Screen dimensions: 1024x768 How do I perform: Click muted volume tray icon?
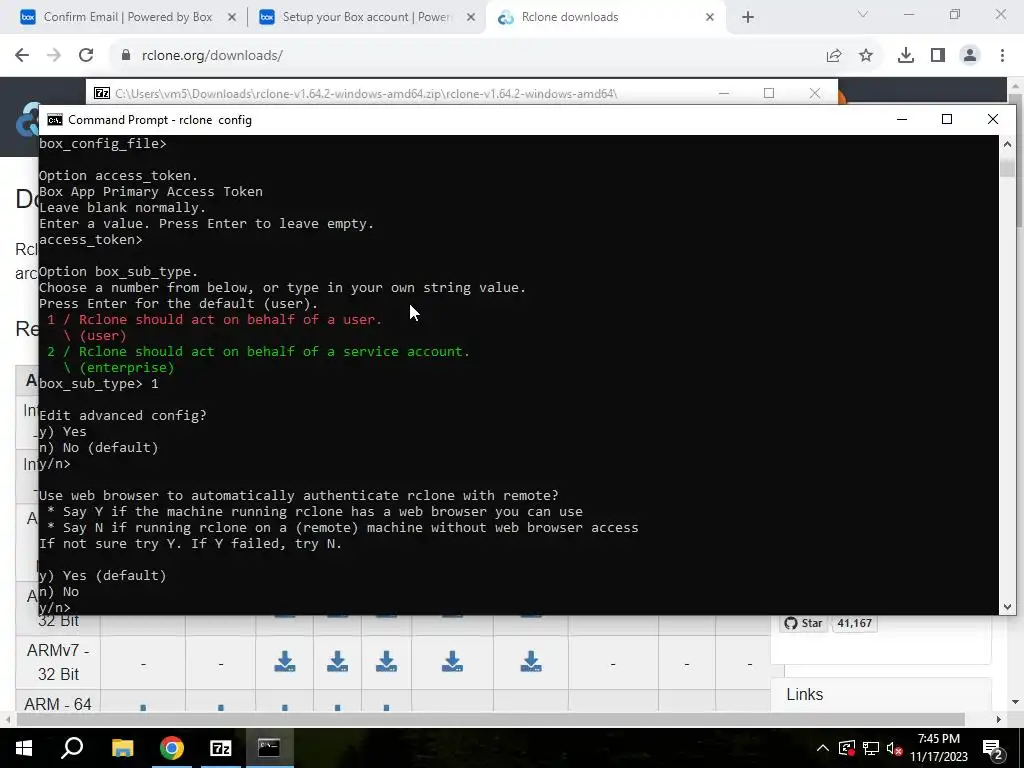[895, 748]
